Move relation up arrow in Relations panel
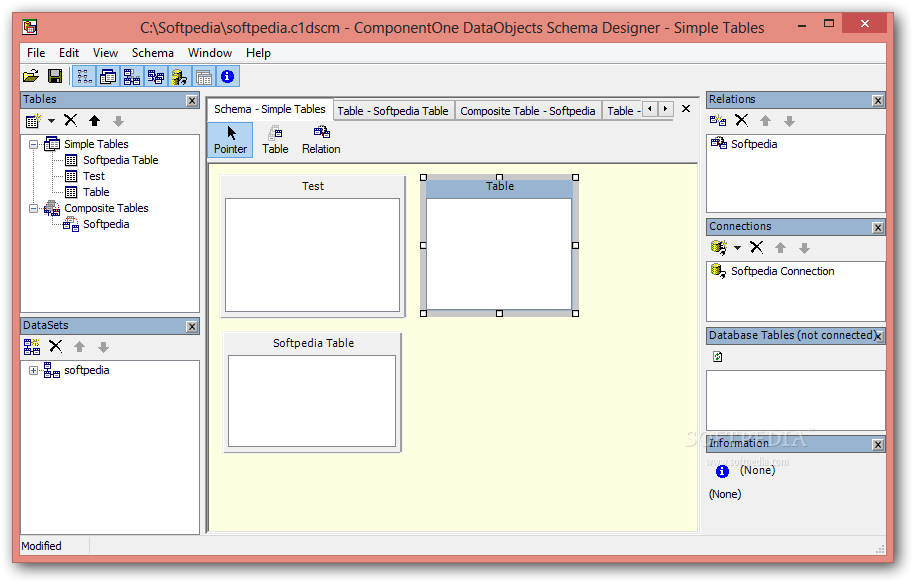914x583 pixels. coord(765,121)
